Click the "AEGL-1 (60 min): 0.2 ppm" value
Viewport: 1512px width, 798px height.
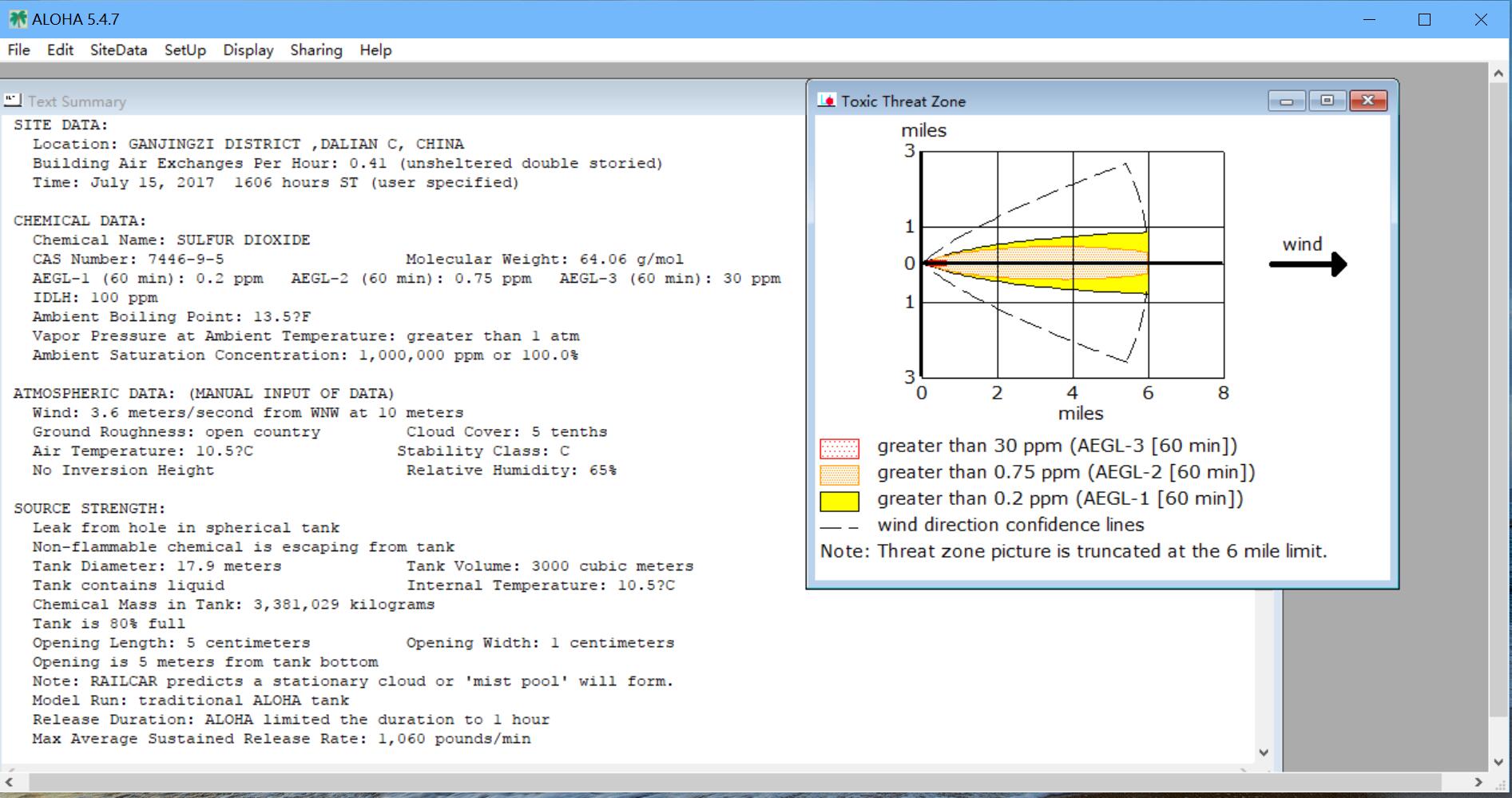pos(149,279)
